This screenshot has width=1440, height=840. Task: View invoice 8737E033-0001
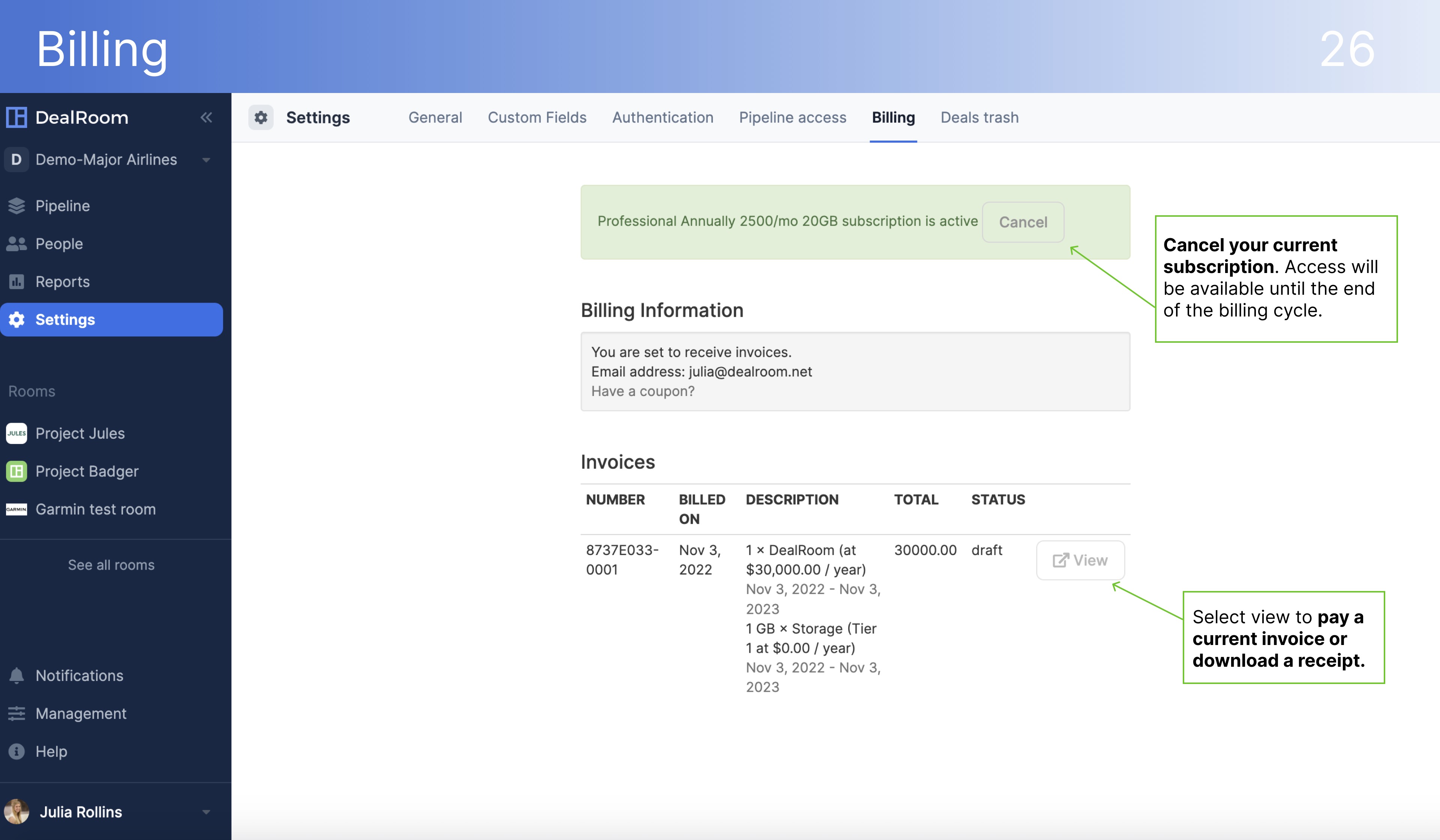click(1080, 560)
